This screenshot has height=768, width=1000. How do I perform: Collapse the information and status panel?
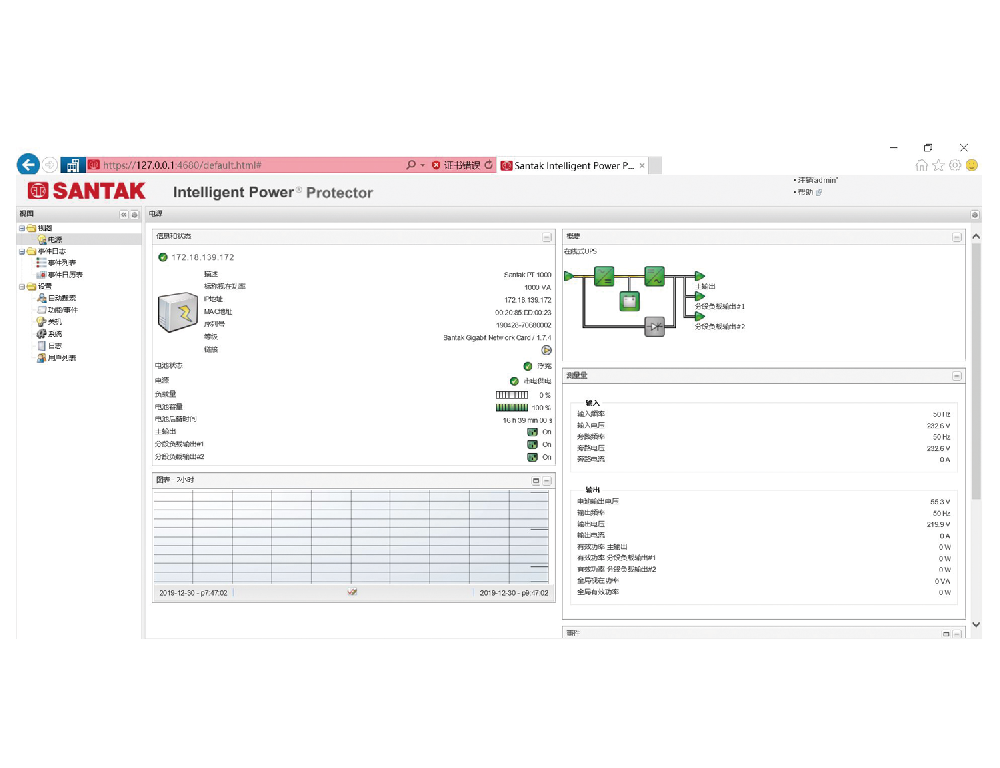coord(547,237)
